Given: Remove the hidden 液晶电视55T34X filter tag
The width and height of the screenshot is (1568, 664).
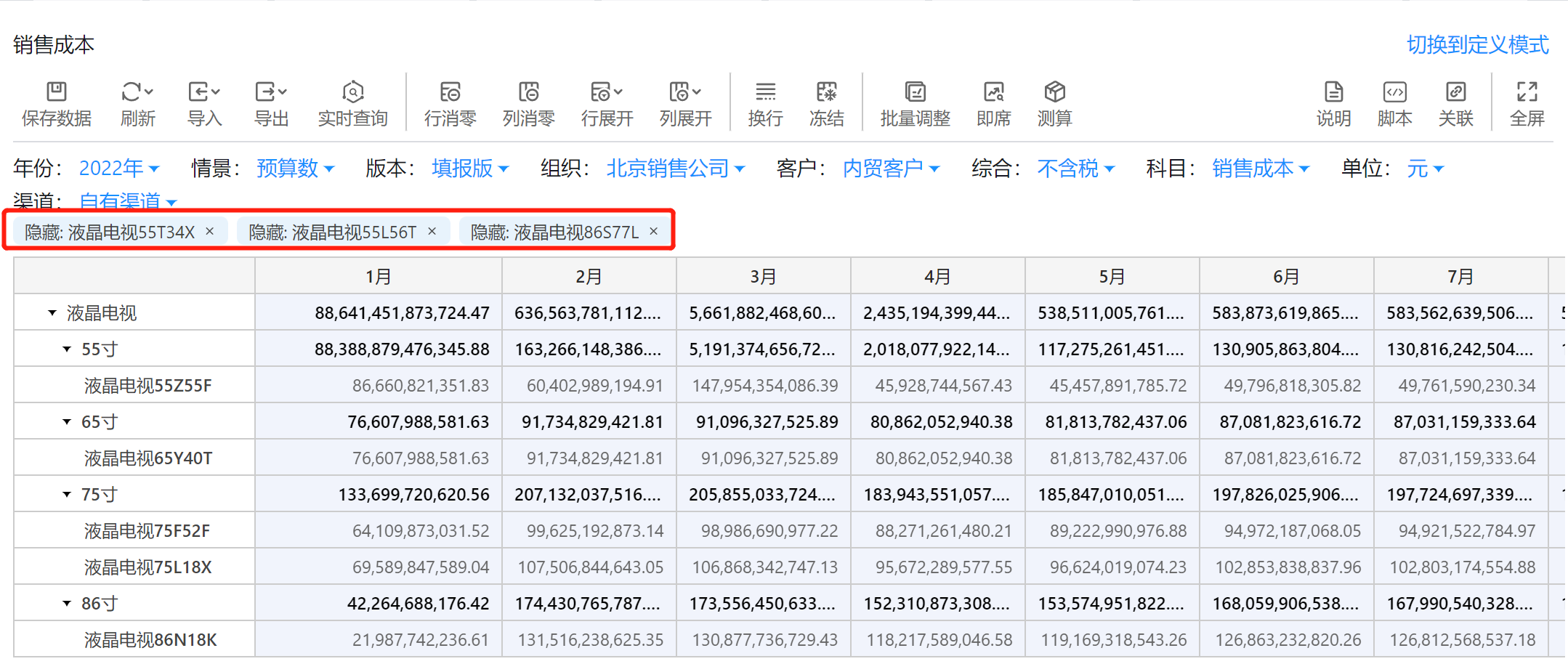Looking at the screenshot, I should coord(210,231).
